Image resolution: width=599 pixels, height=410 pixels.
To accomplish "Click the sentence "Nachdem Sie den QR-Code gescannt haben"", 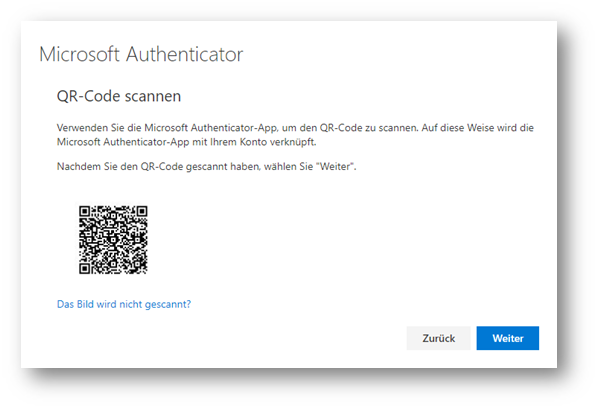I will click(x=206, y=167).
